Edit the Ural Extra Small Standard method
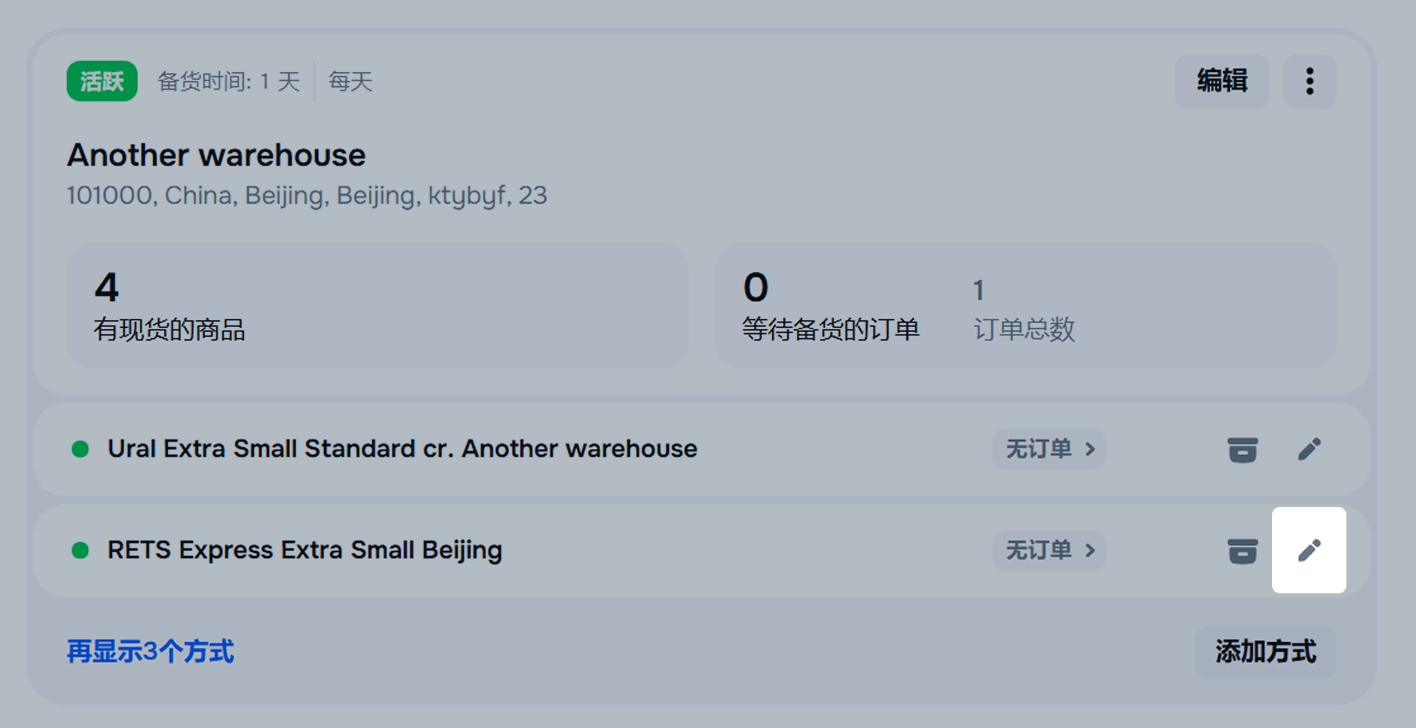1416x728 pixels. click(1309, 450)
